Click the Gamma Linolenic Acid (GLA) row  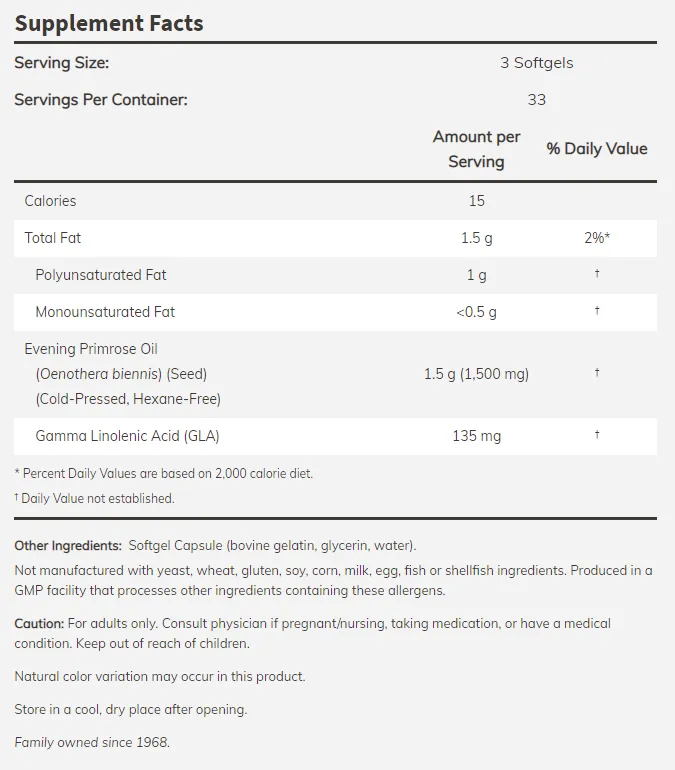tap(335, 436)
